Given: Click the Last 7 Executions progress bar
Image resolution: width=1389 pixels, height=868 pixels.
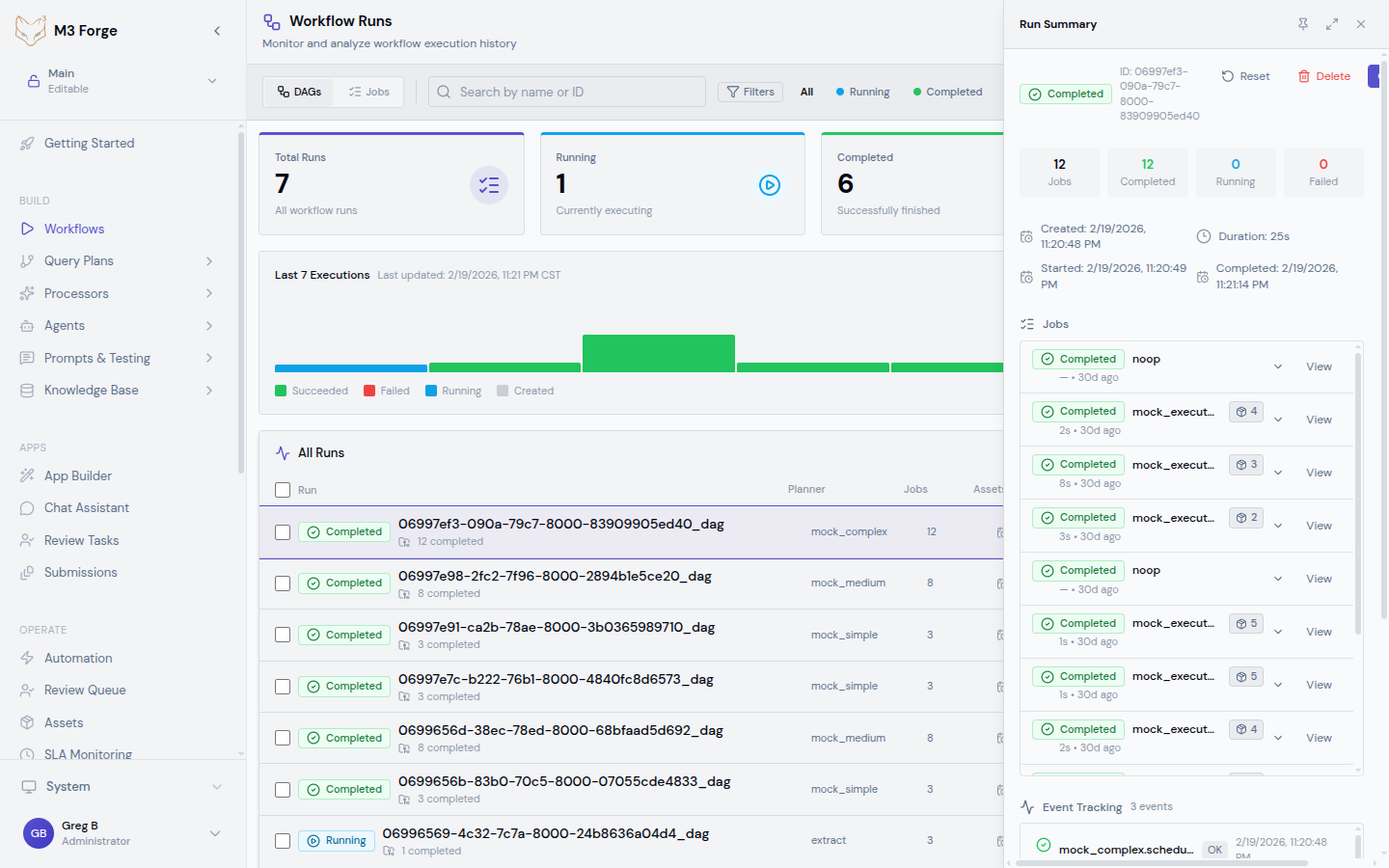Looking at the screenshot, I should pos(659,353).
